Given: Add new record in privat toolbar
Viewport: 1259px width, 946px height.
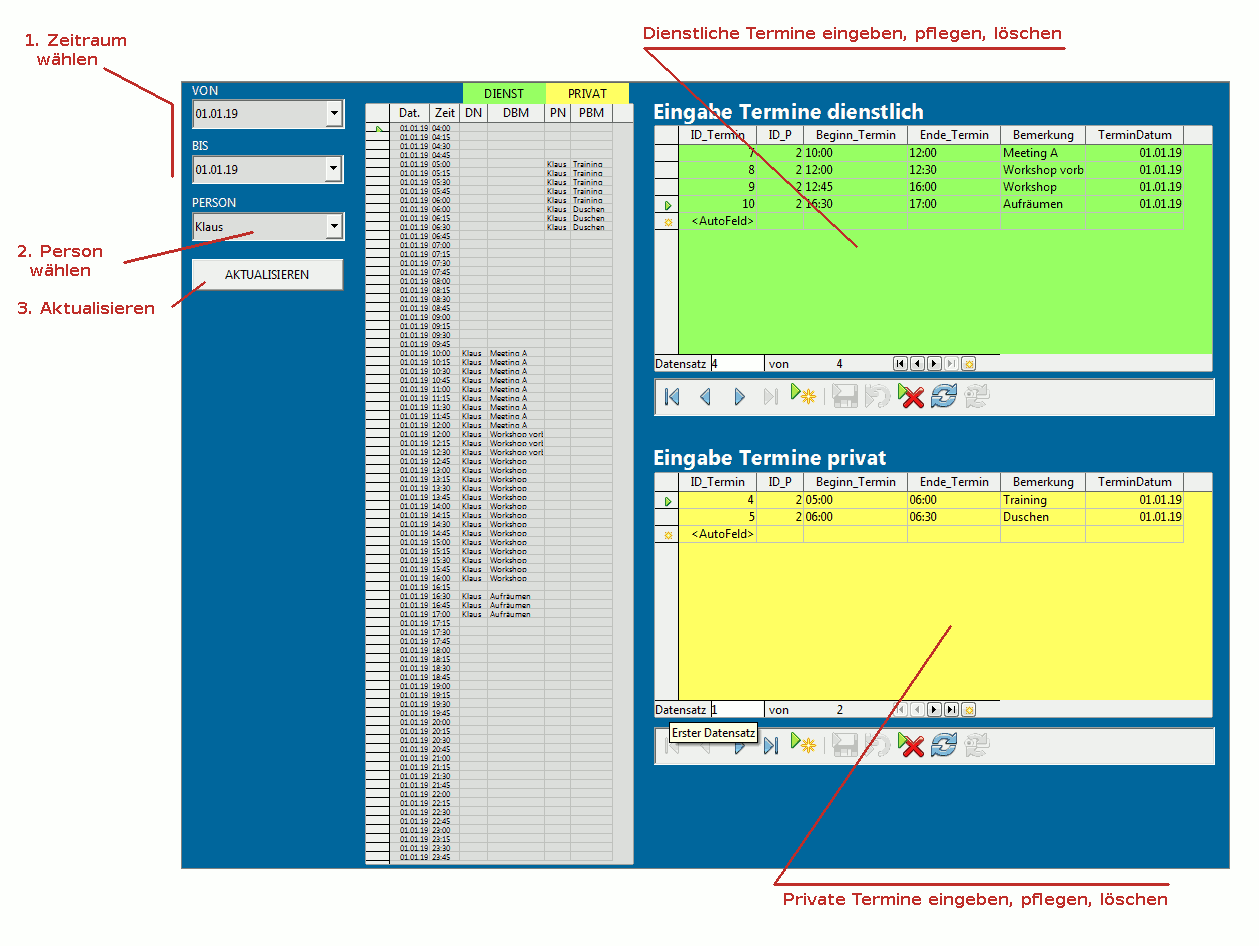Looking at the screenshot, I should (803, 743).
